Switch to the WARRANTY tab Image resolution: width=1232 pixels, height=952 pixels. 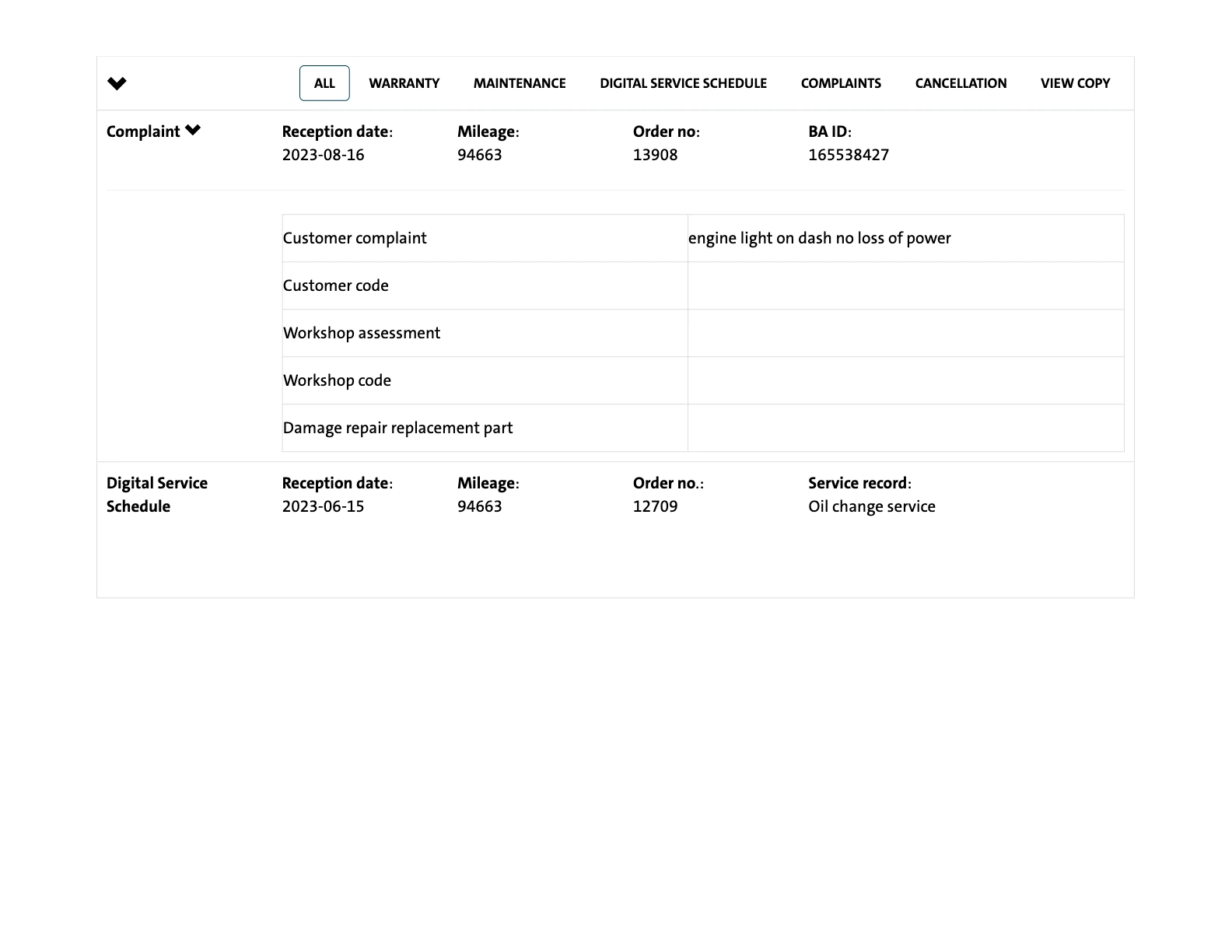tap(404, 83)
